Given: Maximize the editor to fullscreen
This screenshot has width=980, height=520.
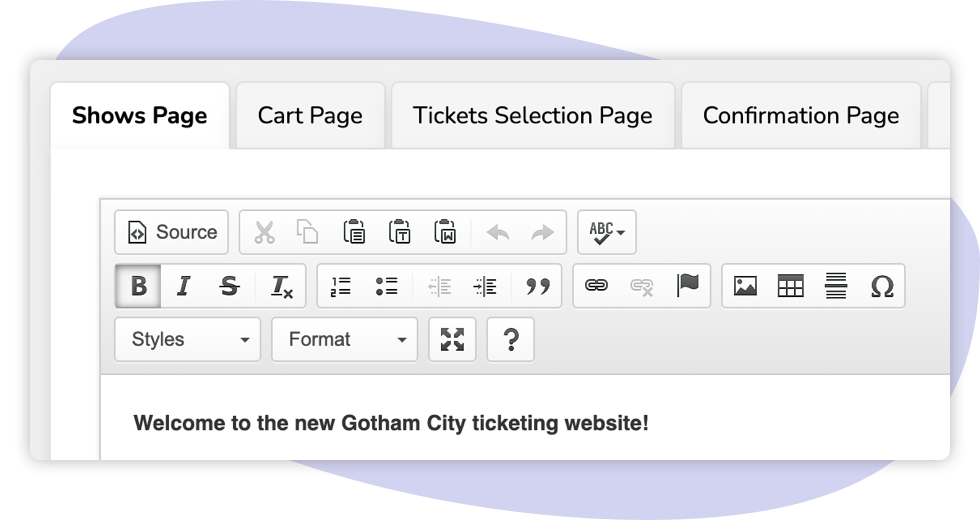Looking at the screenshot, I should (x=452, y=340).
